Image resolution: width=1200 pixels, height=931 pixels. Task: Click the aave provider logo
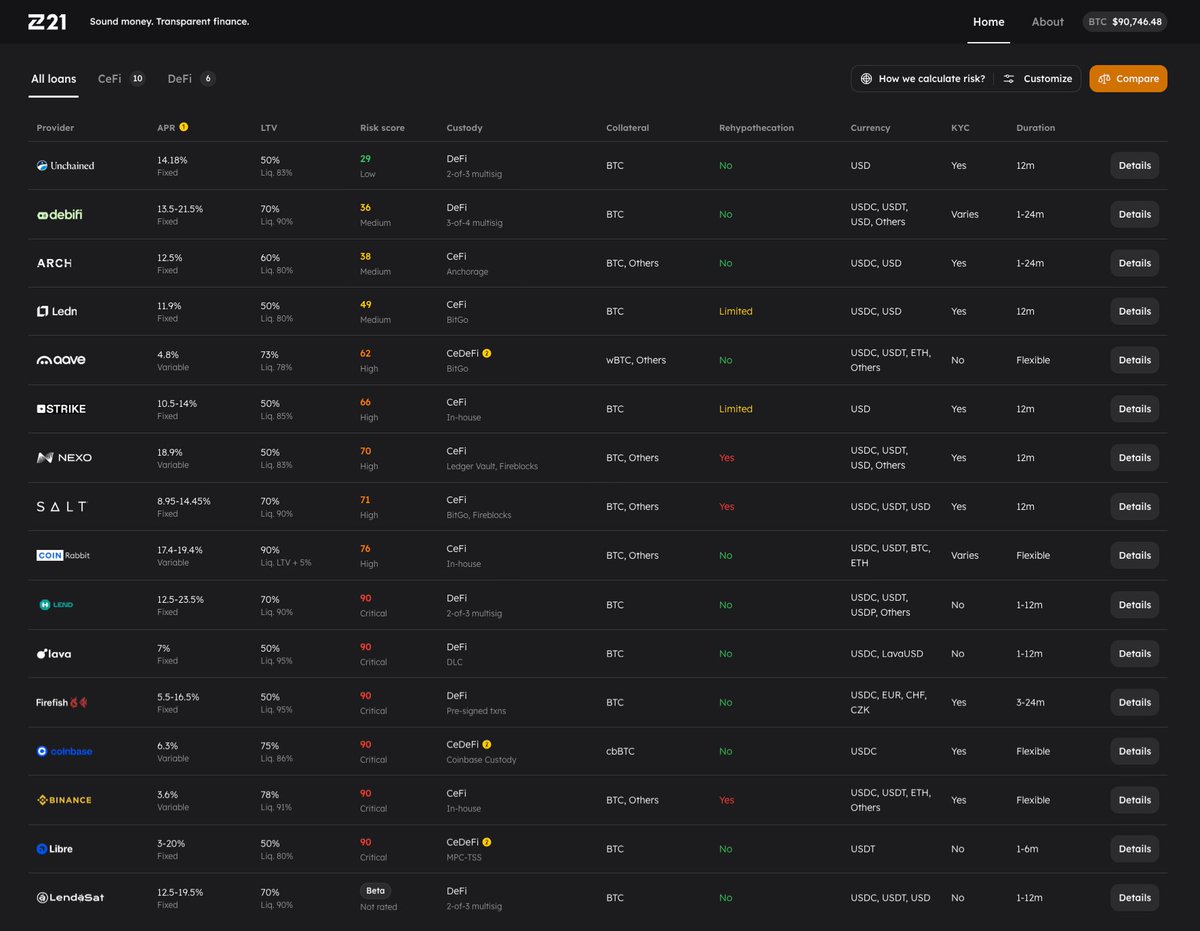point(61,360)
